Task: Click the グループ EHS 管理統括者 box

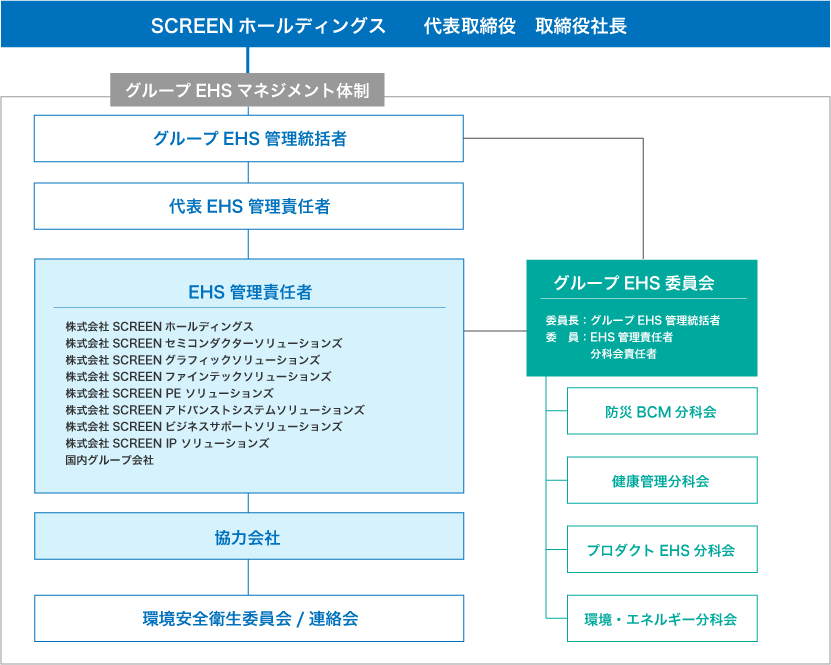Action: coord(249,138)
